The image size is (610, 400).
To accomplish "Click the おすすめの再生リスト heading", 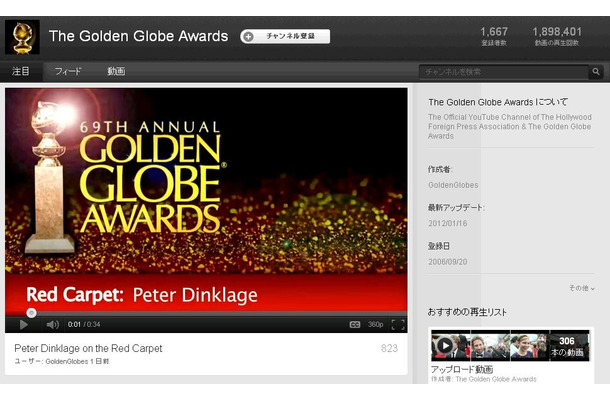I will click(467, 312).
